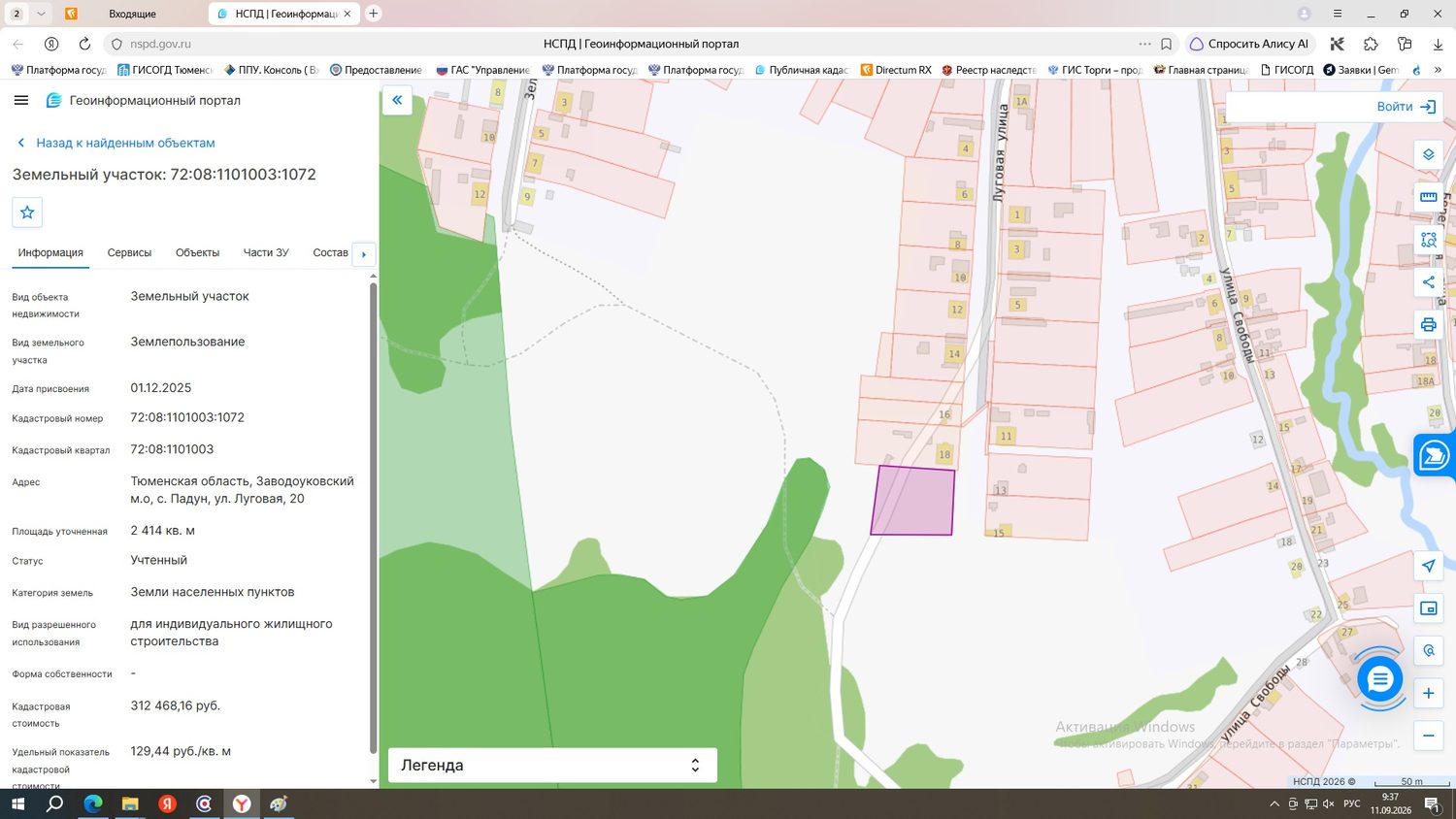Open the Публичная кадастровая bookmark
The height and width of the screenshot is (819, 1456).
coord(800,70)
